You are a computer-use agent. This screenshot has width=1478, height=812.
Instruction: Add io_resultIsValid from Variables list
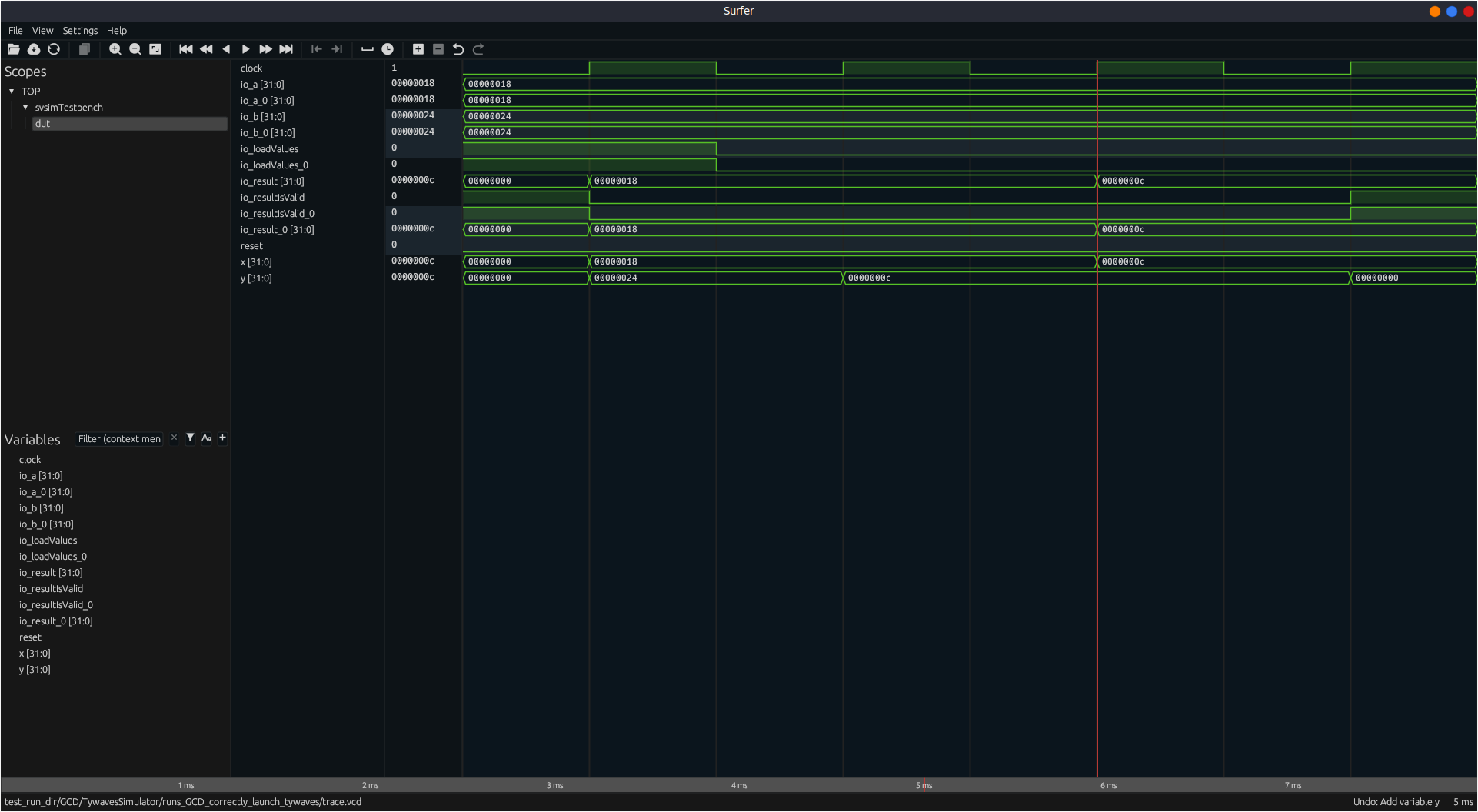(51, 589)
